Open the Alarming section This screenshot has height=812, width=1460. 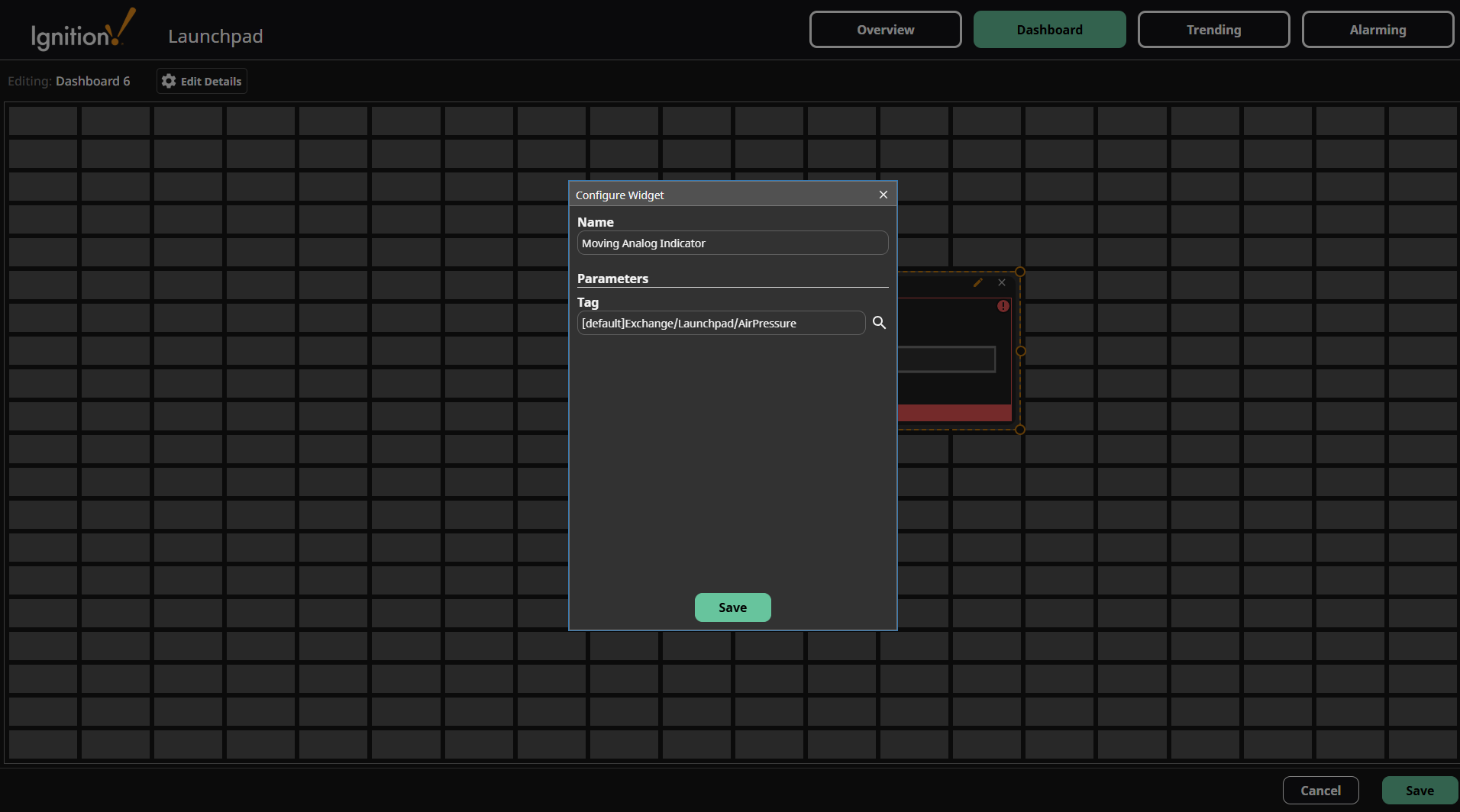(1378, 29)
